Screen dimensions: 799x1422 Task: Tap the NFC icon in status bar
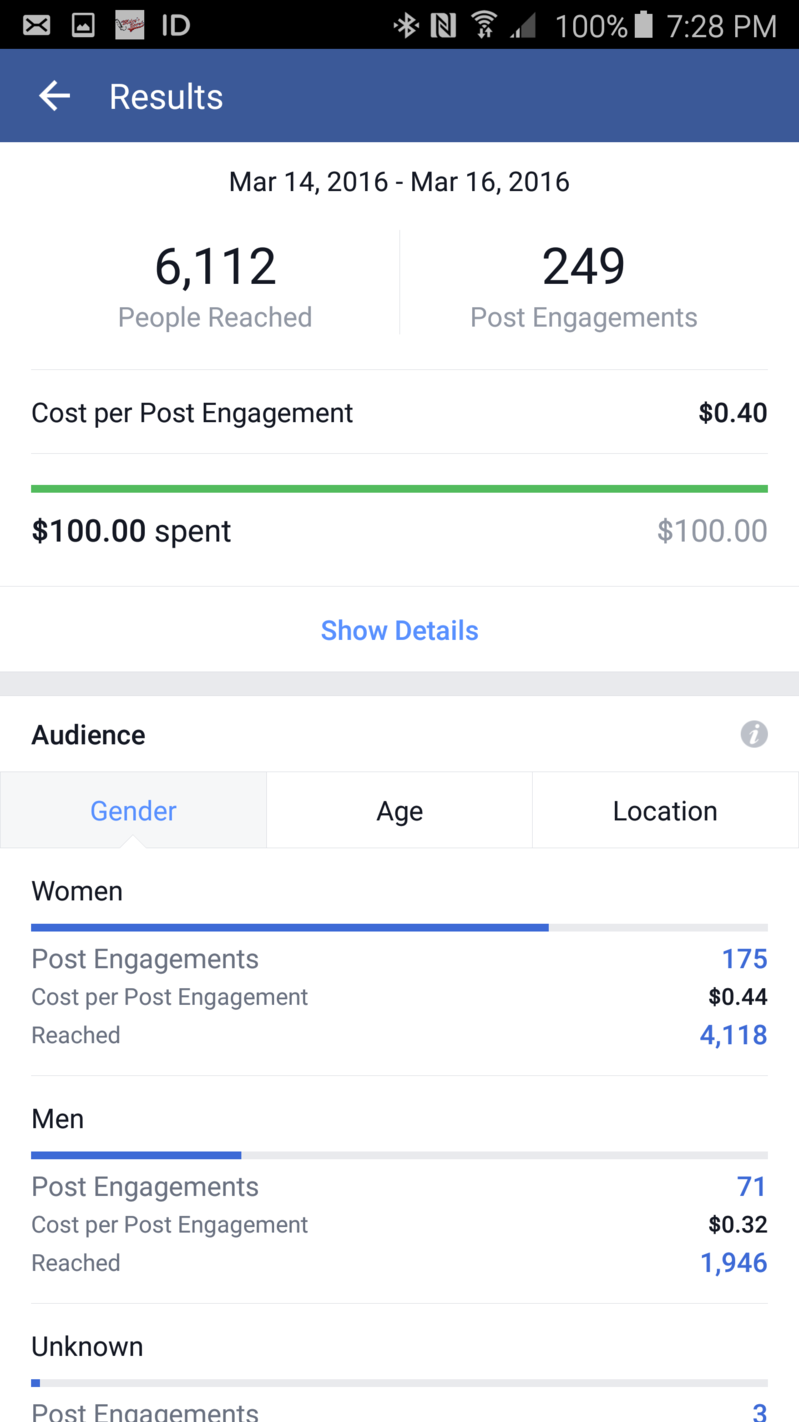click(443, 25)
